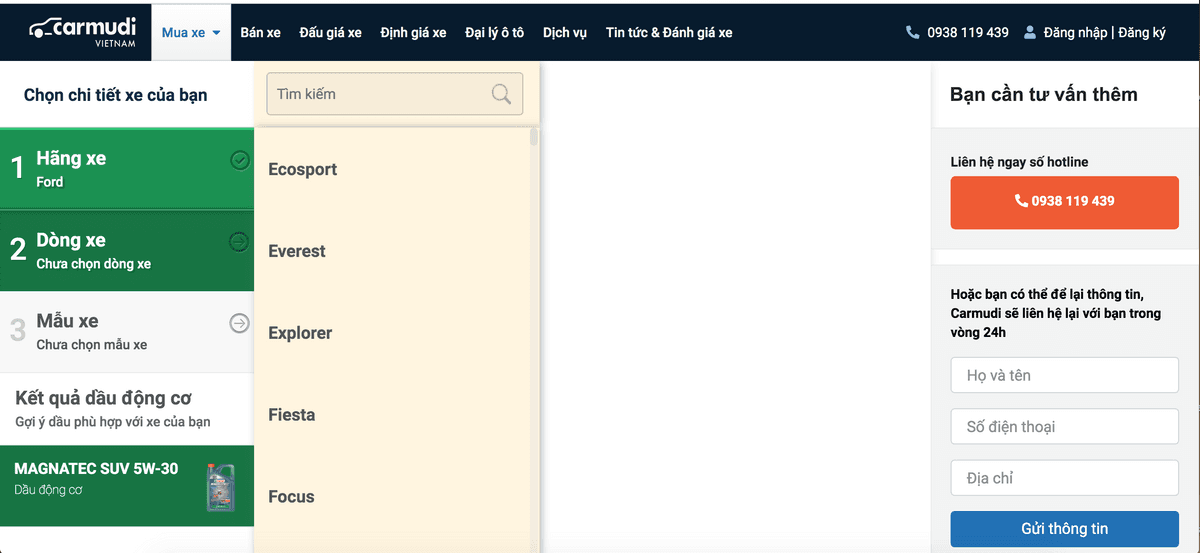Choose Ecosport in the model list
The width and height of the screenshot is (1200, 553).
coord(302,169)
